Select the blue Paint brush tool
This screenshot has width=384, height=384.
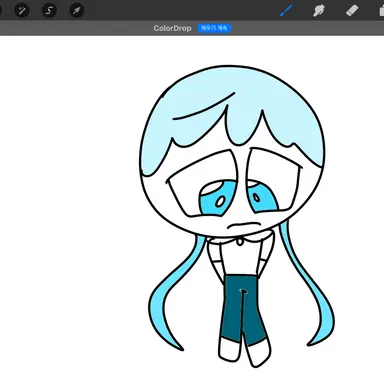286,10
